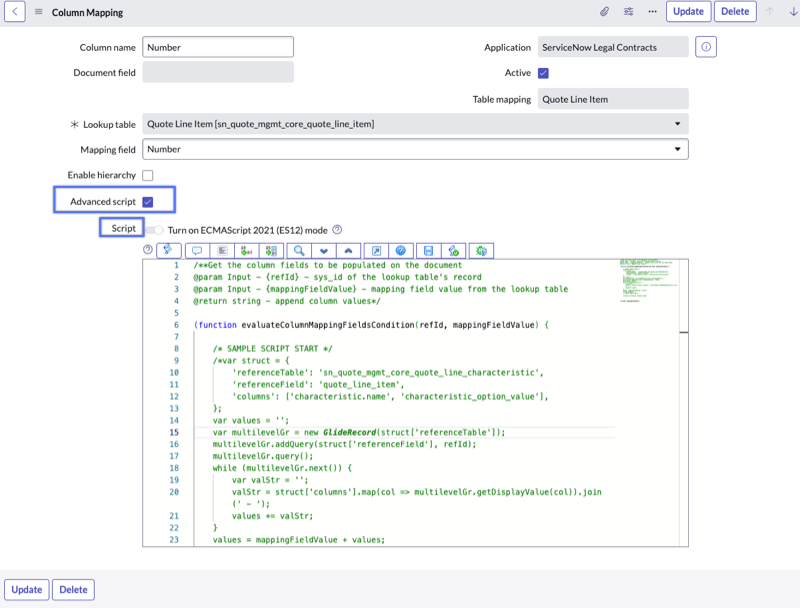Click the Table mapping field value
Screen dimensions: 800x608
tap(613, 99)
